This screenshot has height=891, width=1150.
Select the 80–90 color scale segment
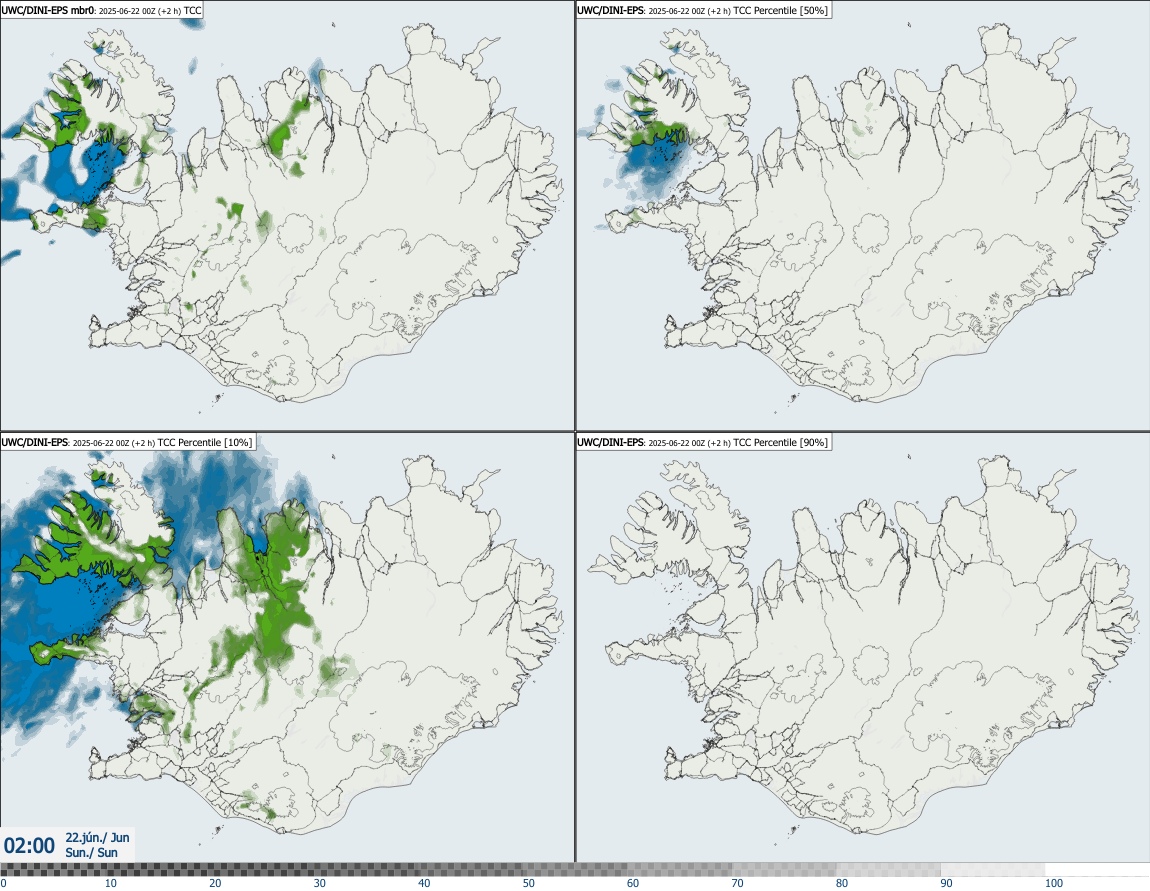(888, 870)
